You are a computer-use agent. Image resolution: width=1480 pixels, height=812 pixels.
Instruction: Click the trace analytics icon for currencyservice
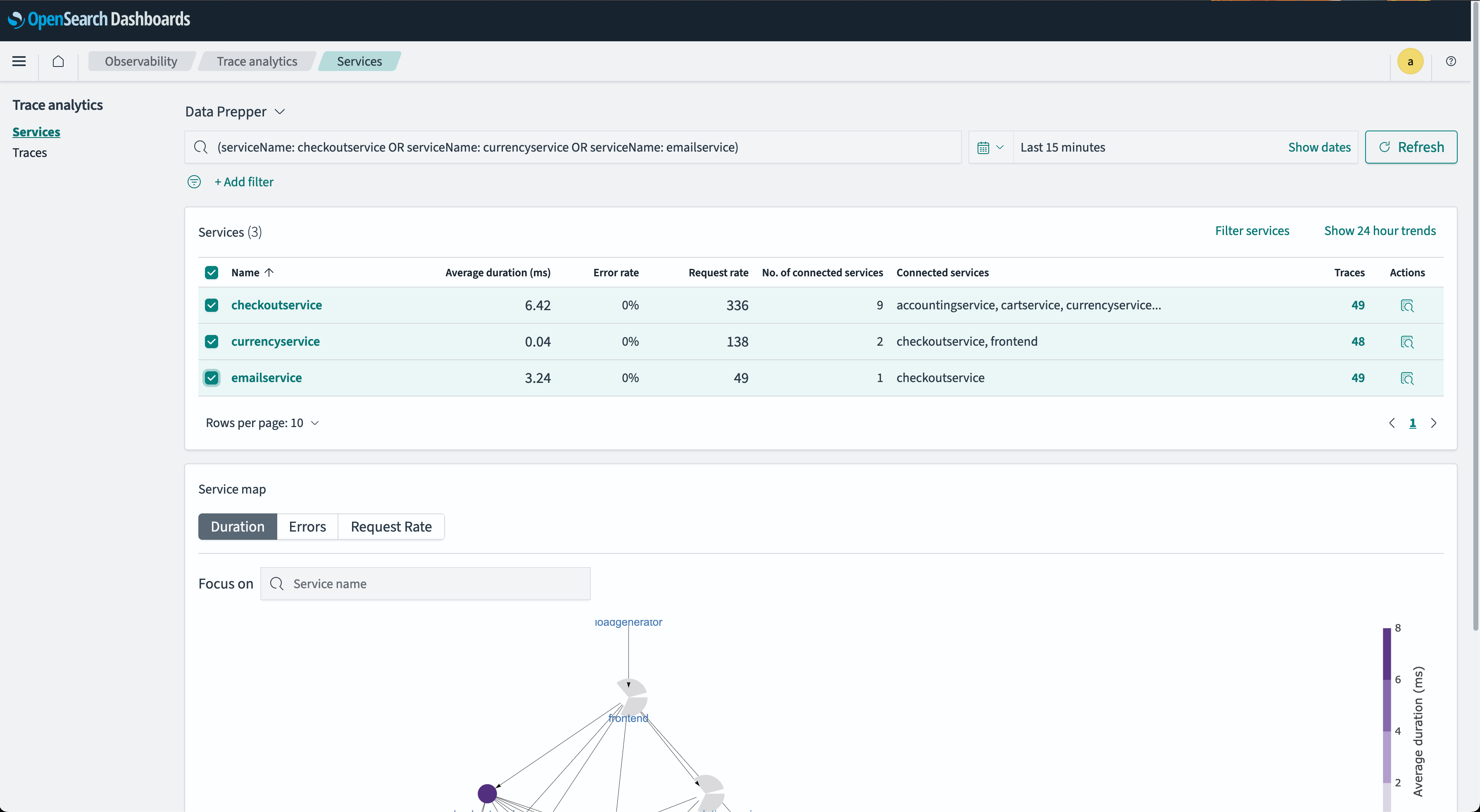[x=1407, y=342]
